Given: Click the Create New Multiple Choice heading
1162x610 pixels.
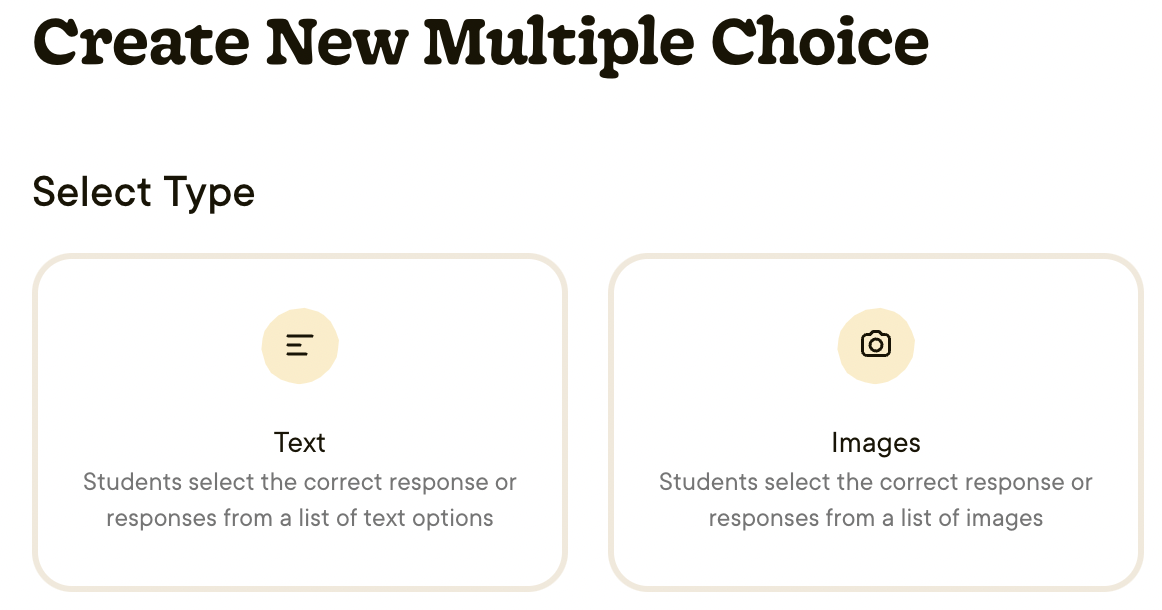Looking at the screenshot, I should click(480, 42).
